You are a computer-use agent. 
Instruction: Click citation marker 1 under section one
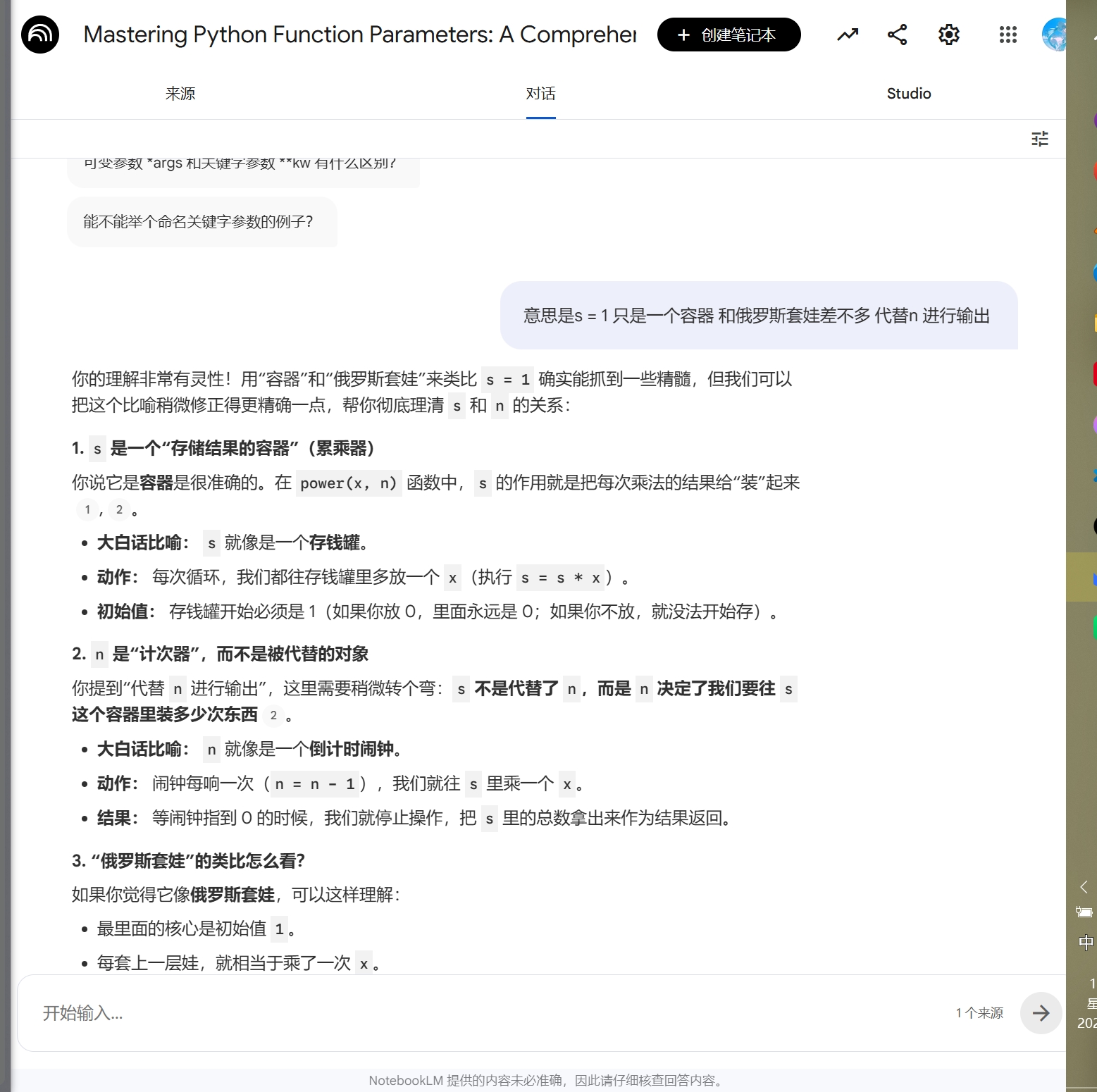click(87, 509)
